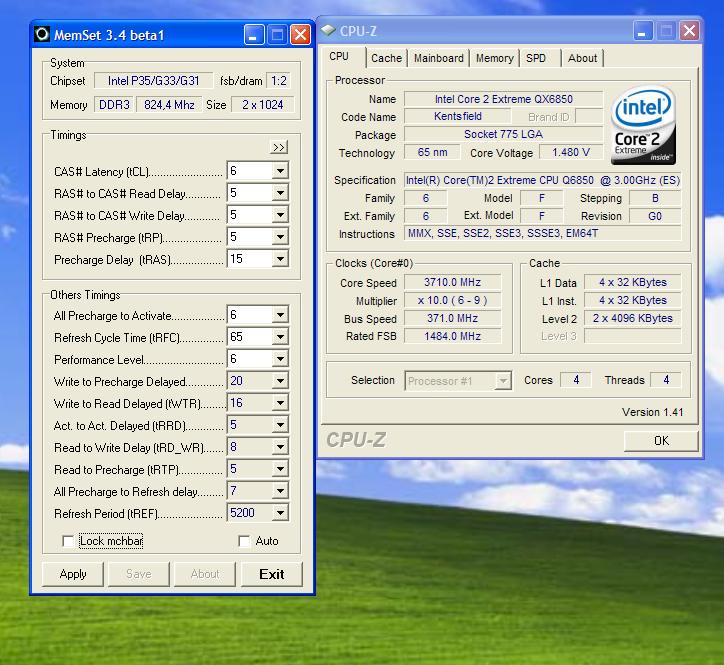724x665 pixels.
Task: Click the Core Voltage 1.480 V value
Action: tap(571, 152)
